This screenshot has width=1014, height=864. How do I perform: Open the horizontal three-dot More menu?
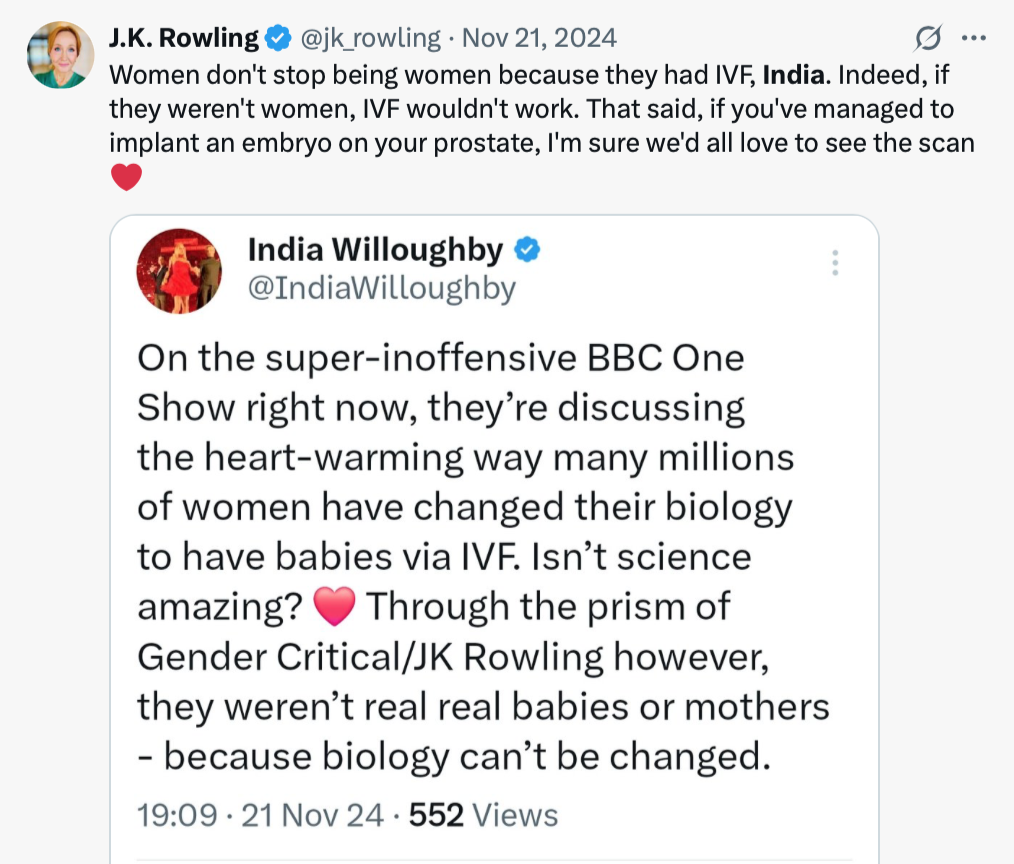(x=972, y=39)
